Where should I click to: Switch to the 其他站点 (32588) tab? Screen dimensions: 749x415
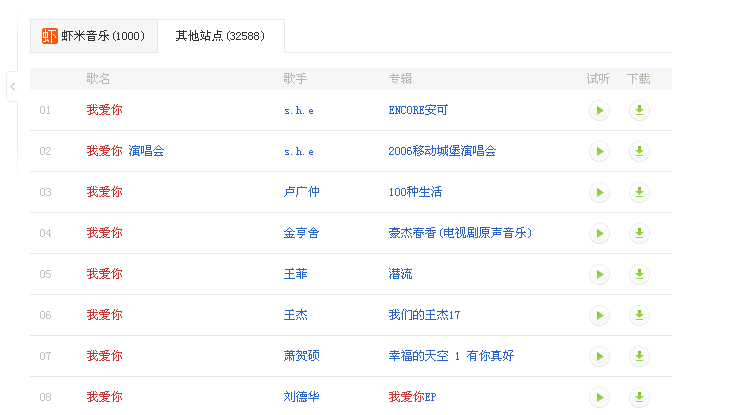[x=221, y=36]
